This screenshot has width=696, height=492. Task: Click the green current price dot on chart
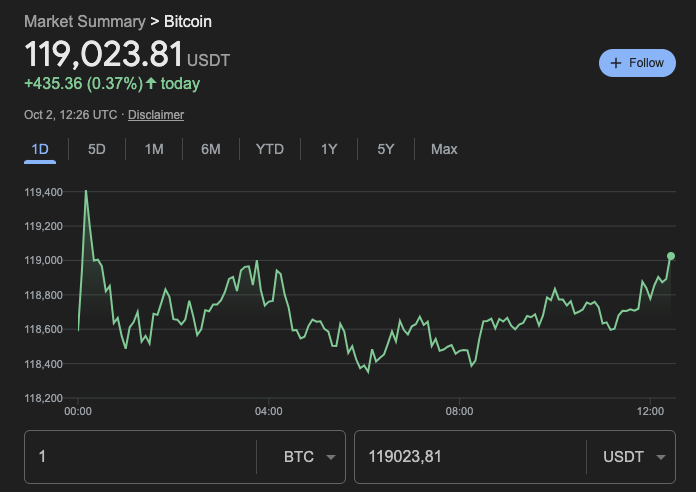point(671,256)
